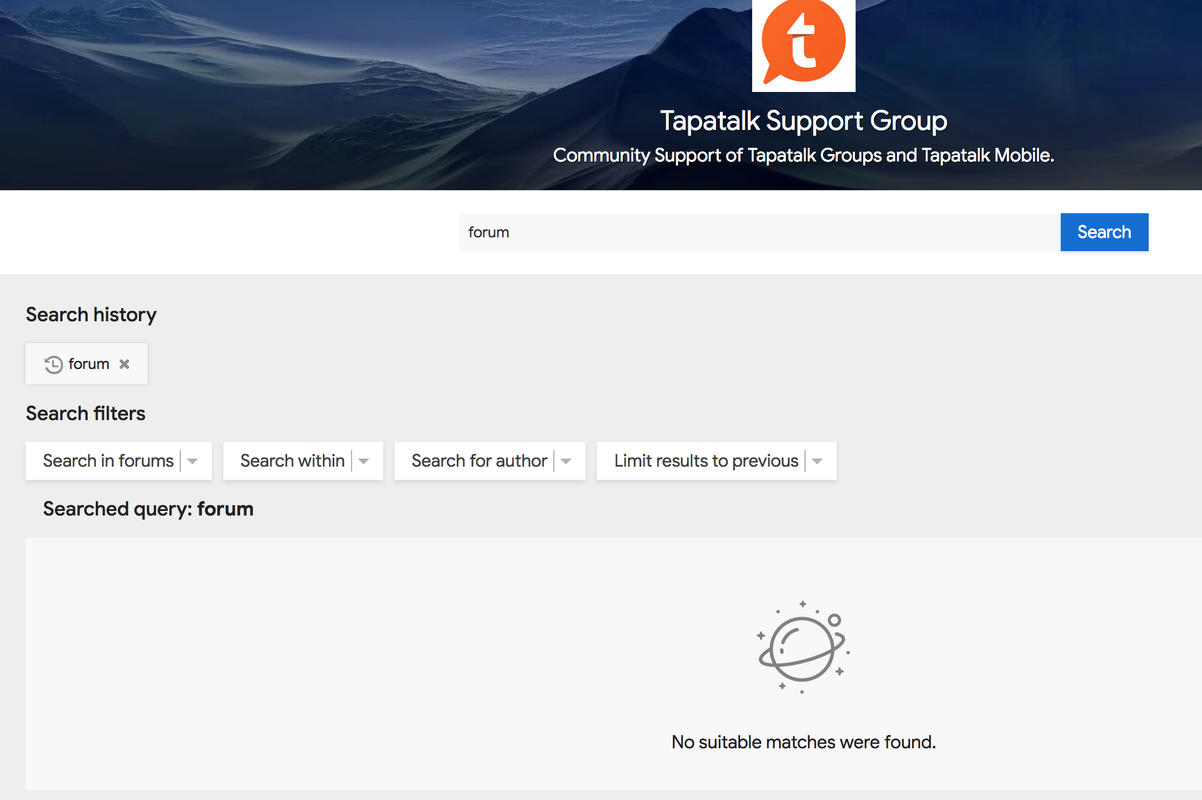The height and width of the screenshot is (800, 1202).
Task: Click the history clock icon on forum chip
Action: point(54,365)
